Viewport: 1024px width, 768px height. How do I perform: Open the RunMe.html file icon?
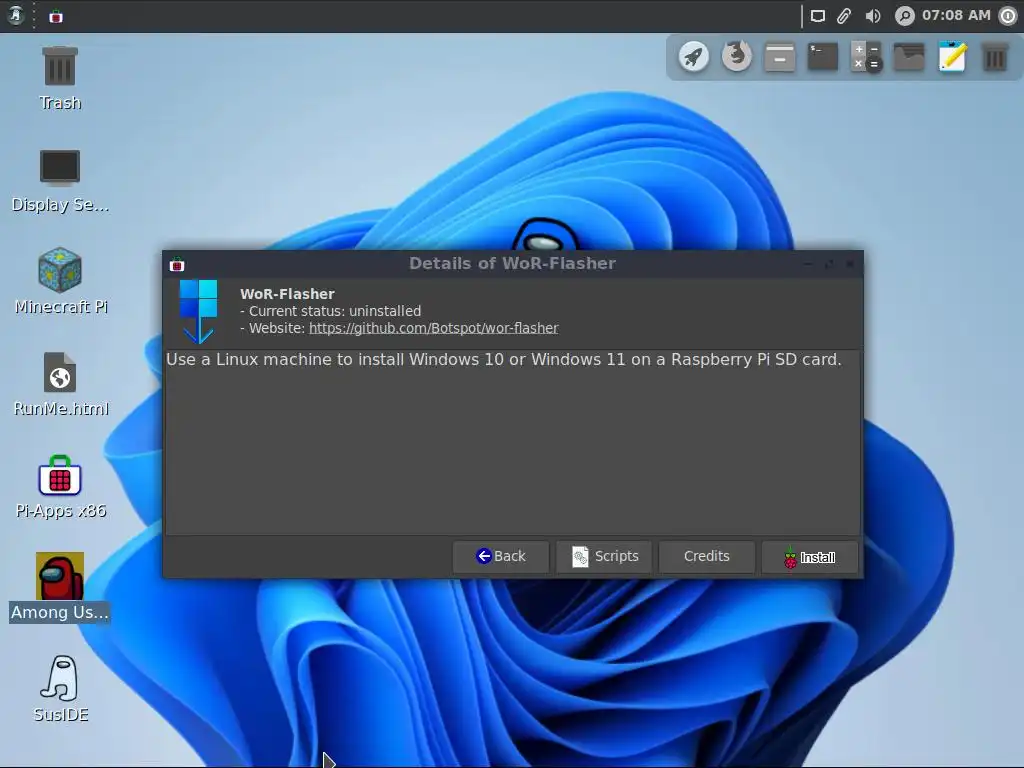click(60, 384)
